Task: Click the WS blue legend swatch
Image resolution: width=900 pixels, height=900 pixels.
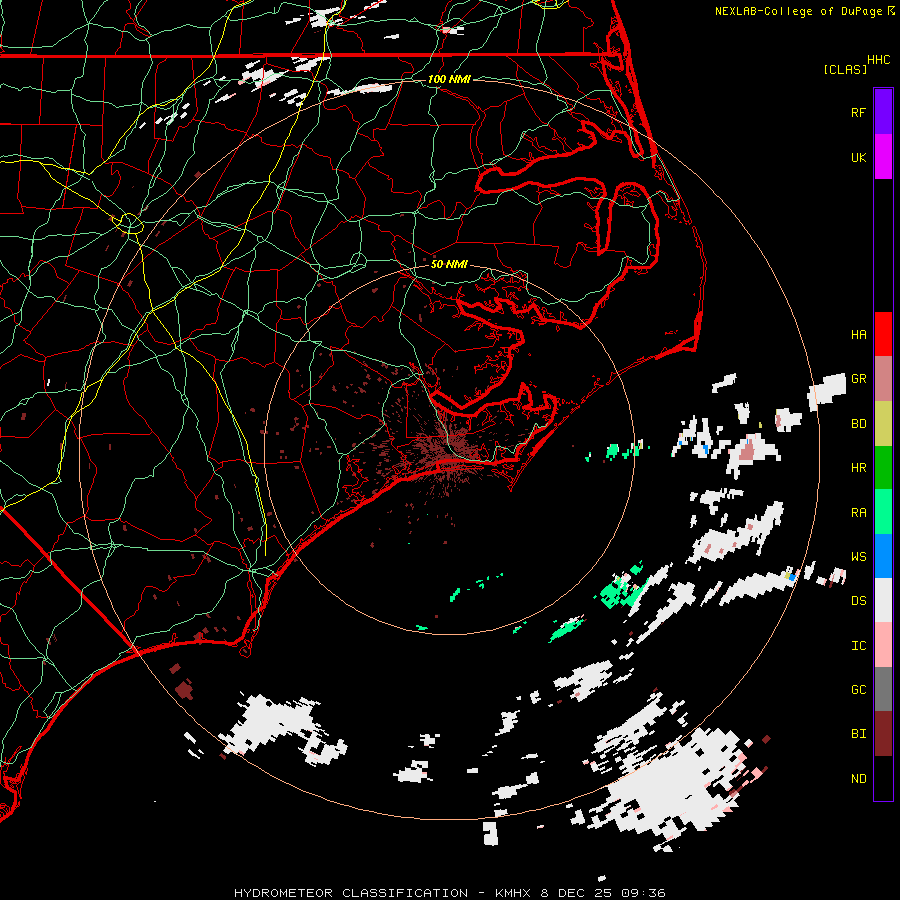Action: 883,556
